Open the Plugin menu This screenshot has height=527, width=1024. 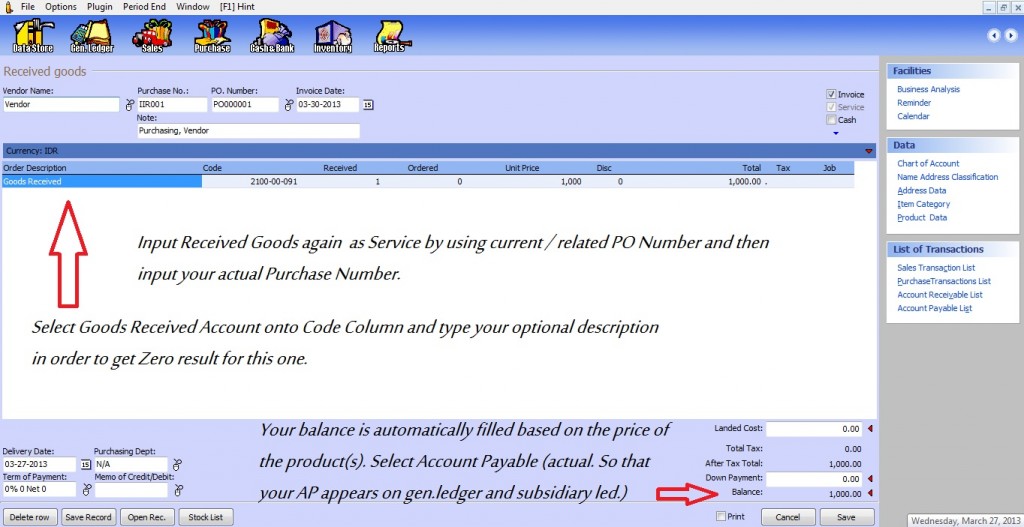pos(99,7)
